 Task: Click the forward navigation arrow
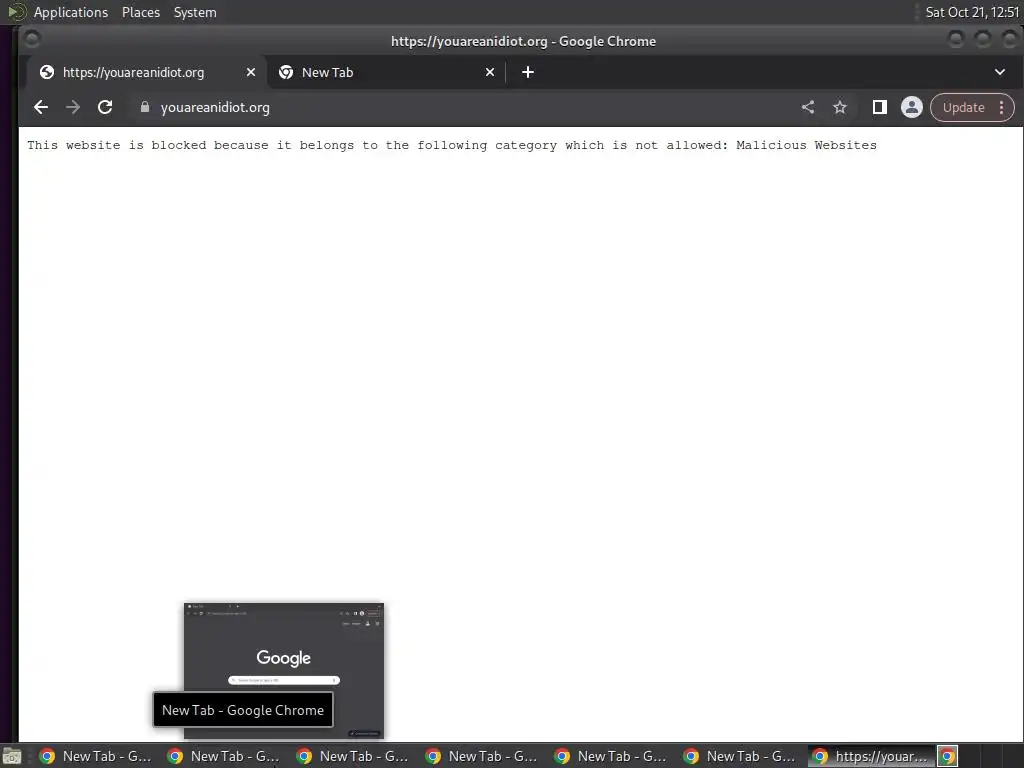pyautogui.click(x=73, y=108)
